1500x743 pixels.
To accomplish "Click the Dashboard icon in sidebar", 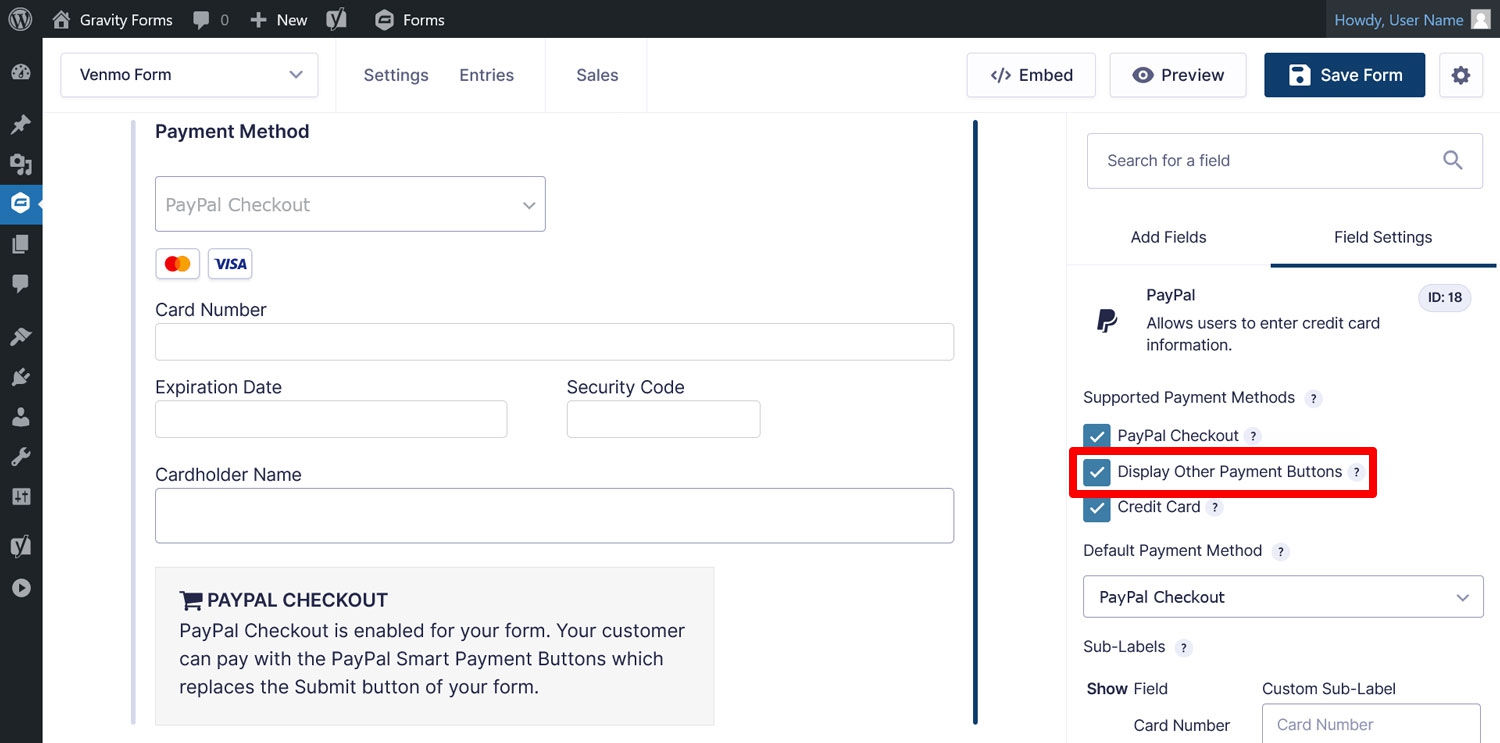I will click(21, 72).
